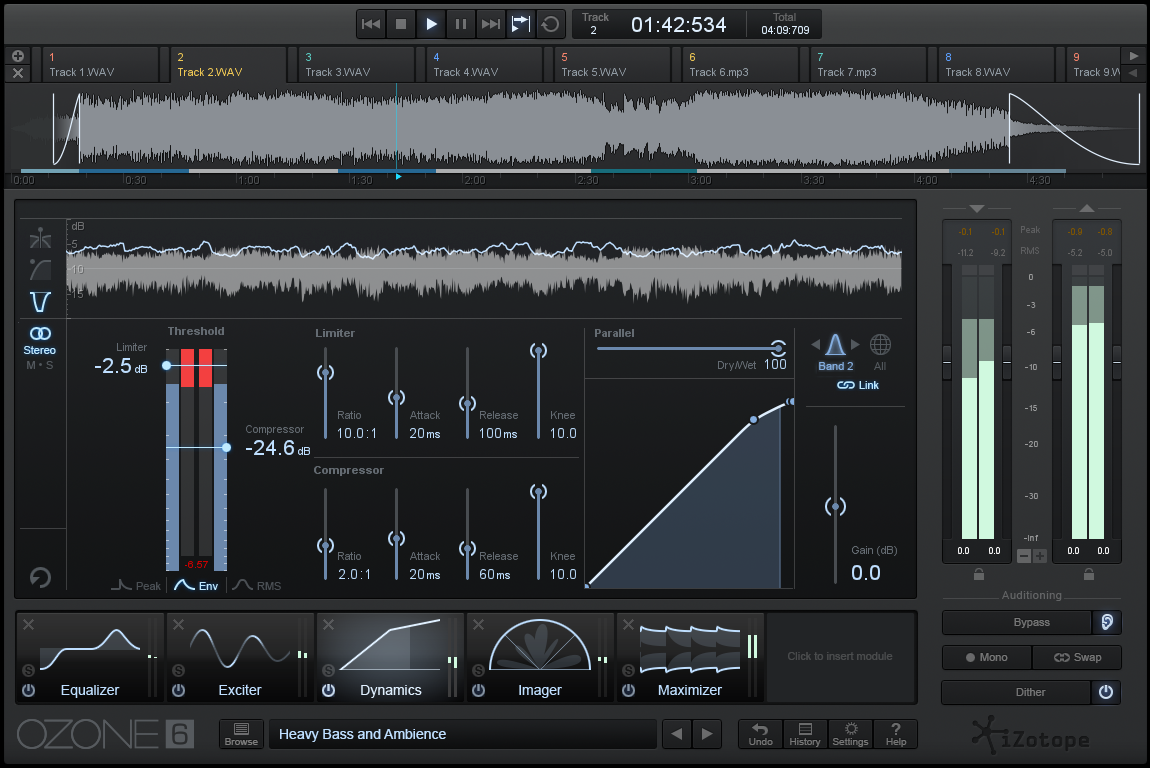The height and width of the screenshot is (768, 1150).
Task: Toggle the Dither power button
Action: click(1106, 692)
